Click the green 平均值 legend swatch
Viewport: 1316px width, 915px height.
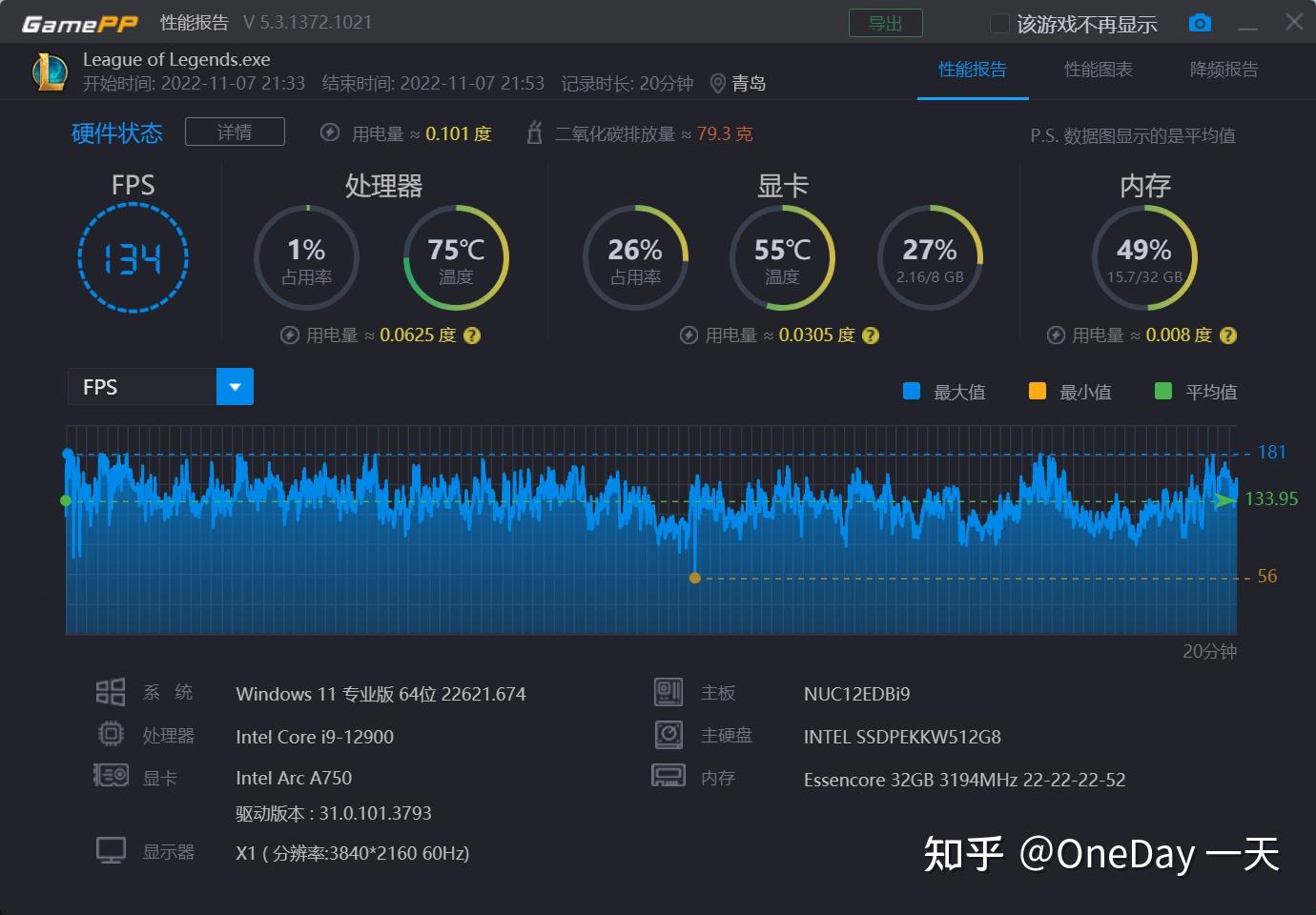pos(1163,391)
